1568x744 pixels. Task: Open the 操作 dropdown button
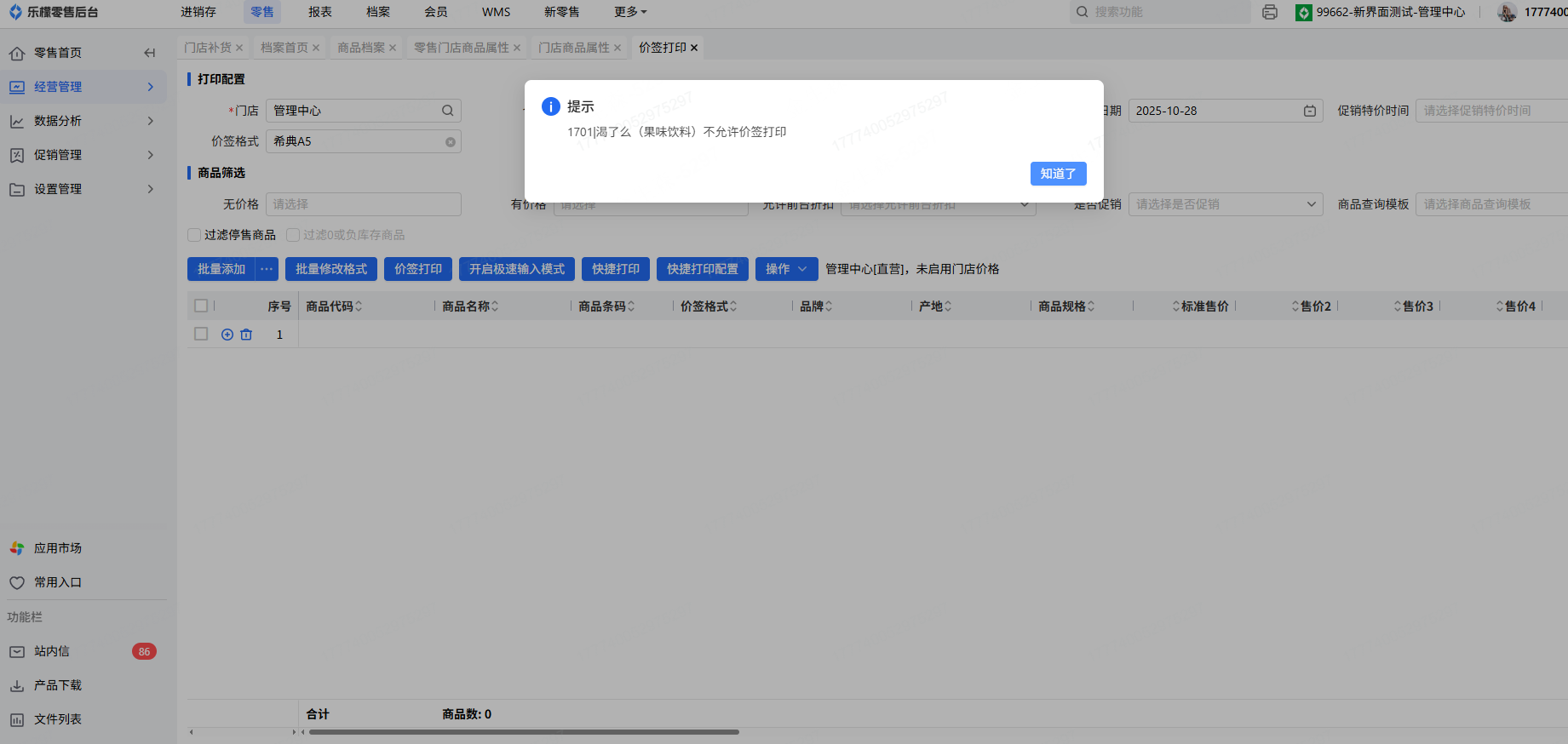pyautogui.click(x=787, y=269)
